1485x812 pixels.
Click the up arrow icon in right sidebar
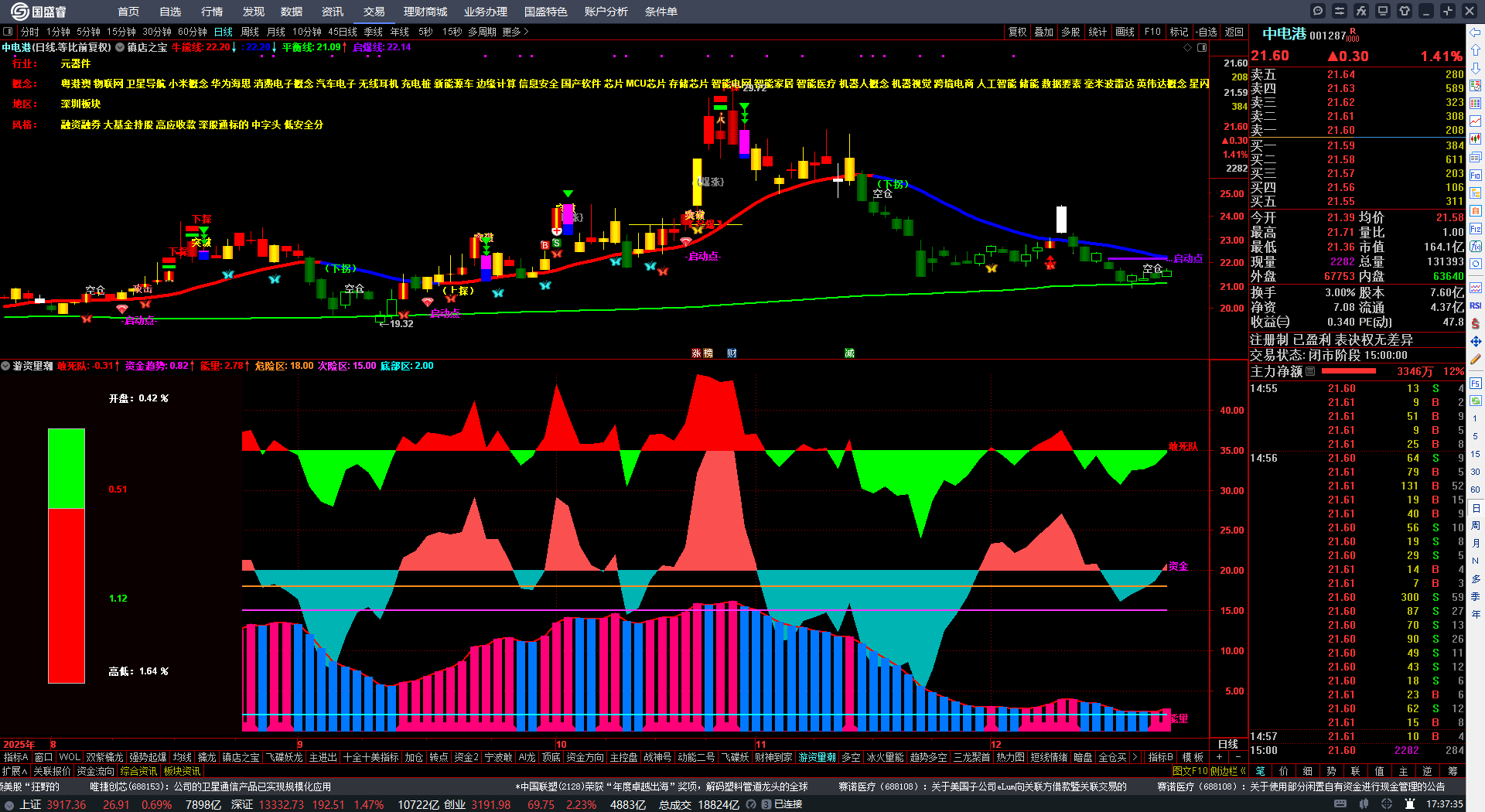tap(1476, 49)
